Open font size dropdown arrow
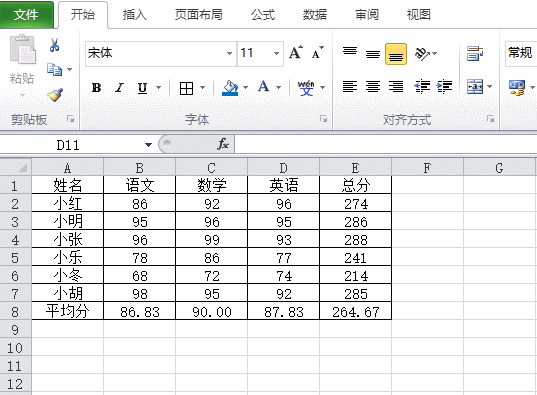The height and width of the screenshot is (395, 537). (276, 54)
